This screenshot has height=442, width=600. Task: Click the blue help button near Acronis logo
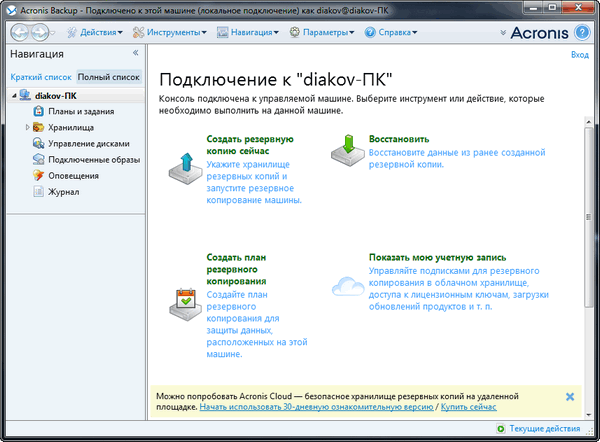point(582,33)
